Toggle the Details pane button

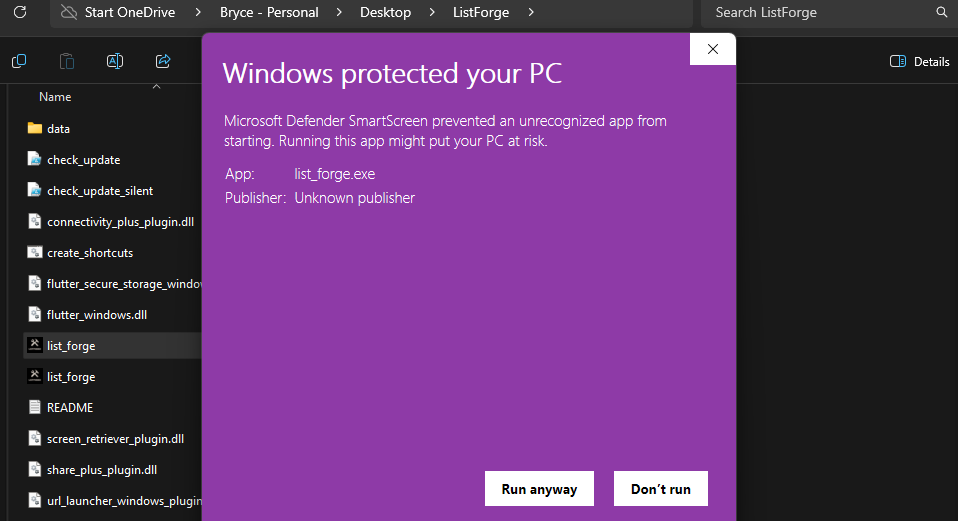[920, 61]
